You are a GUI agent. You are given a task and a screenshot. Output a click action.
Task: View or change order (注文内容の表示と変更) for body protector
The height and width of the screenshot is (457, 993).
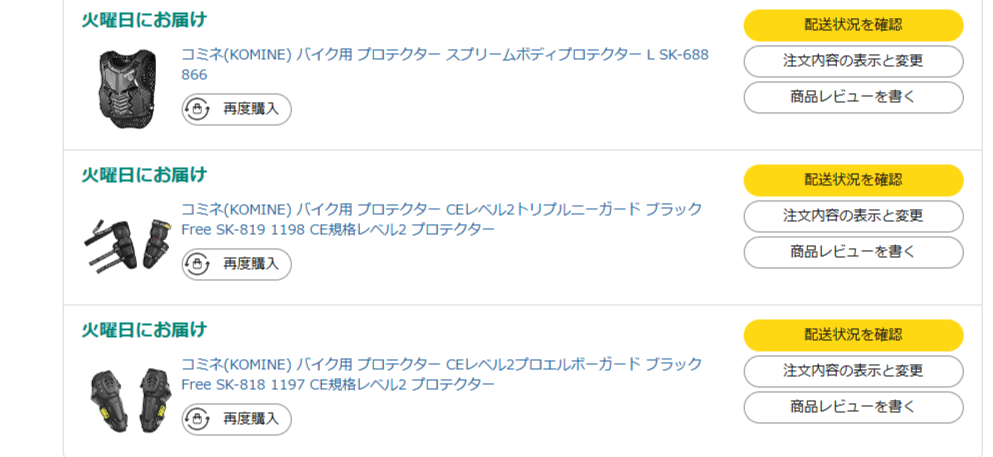coord(853,61)
